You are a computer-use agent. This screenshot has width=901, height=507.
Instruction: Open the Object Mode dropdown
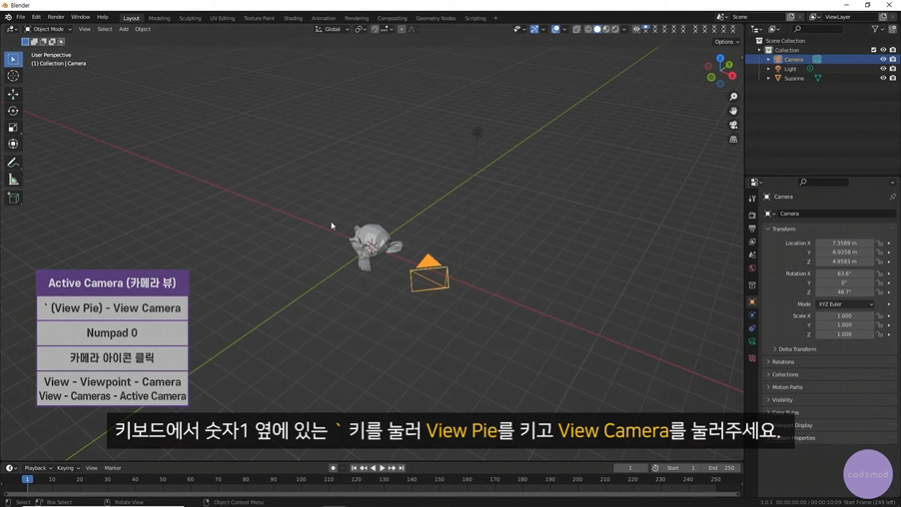tap(48, 29)
